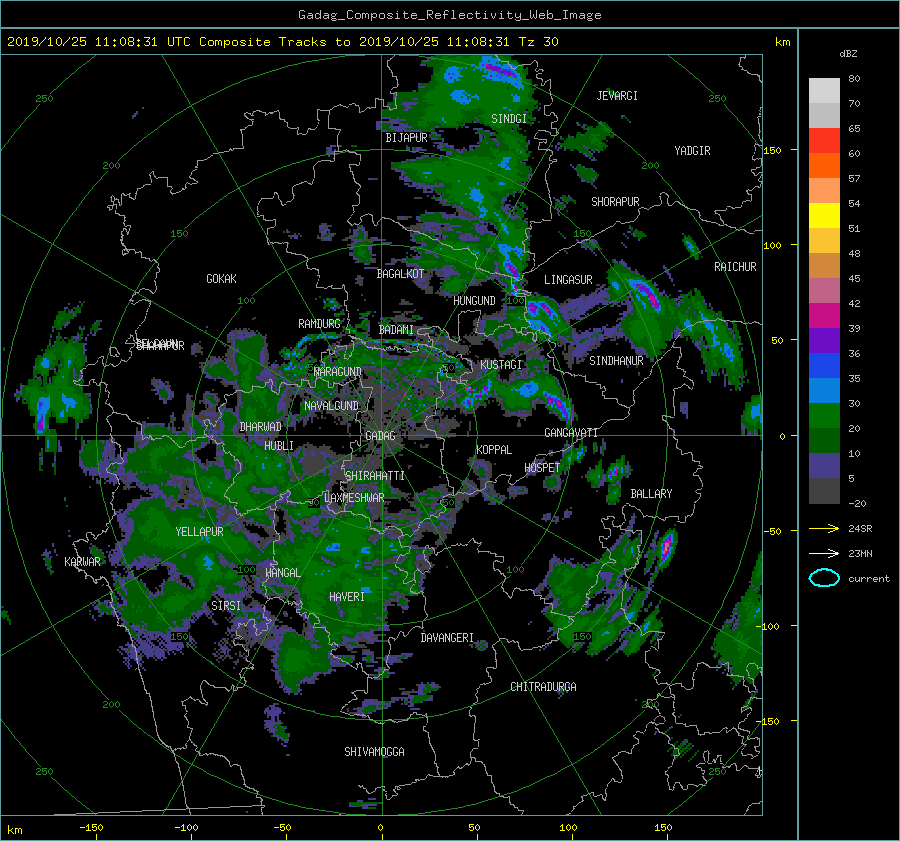Click the NARAGUND city label

[338, 372]
